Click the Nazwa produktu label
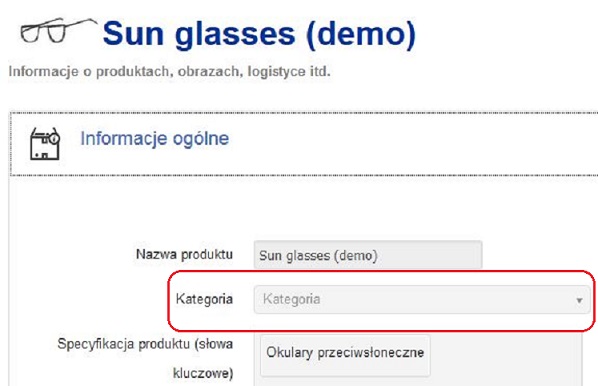The width and height of the screenshot is (598, 386). pos(184,254)
